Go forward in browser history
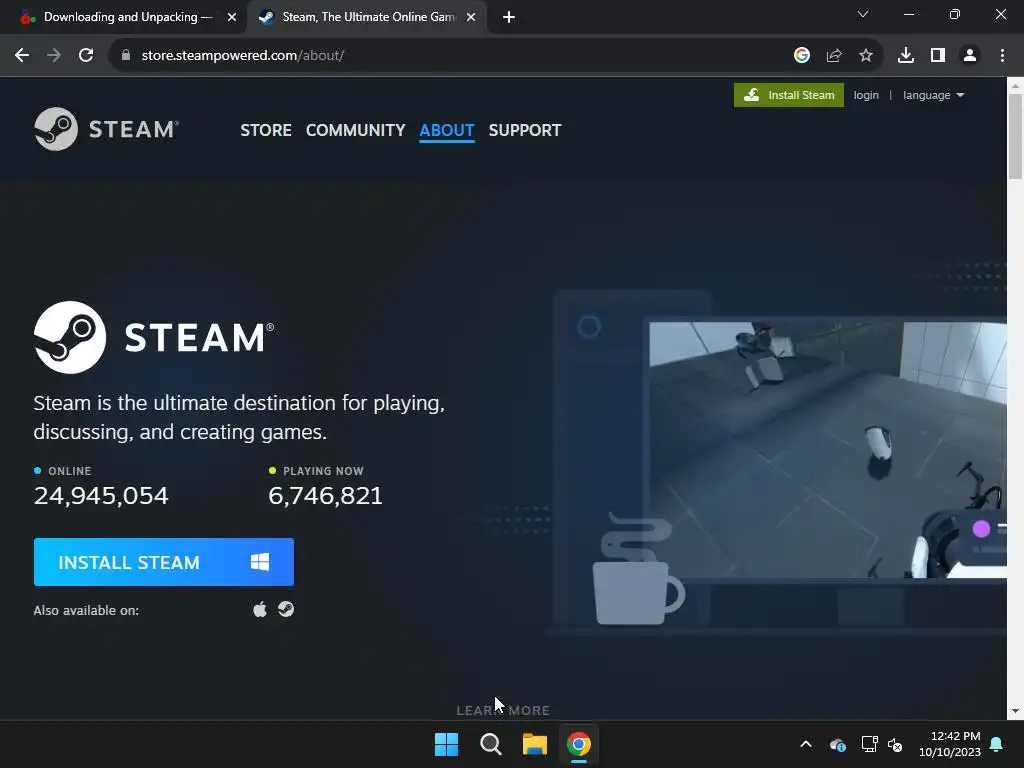Image resolution: width=1024 pixels, height=768 pixels. [54, 56]
